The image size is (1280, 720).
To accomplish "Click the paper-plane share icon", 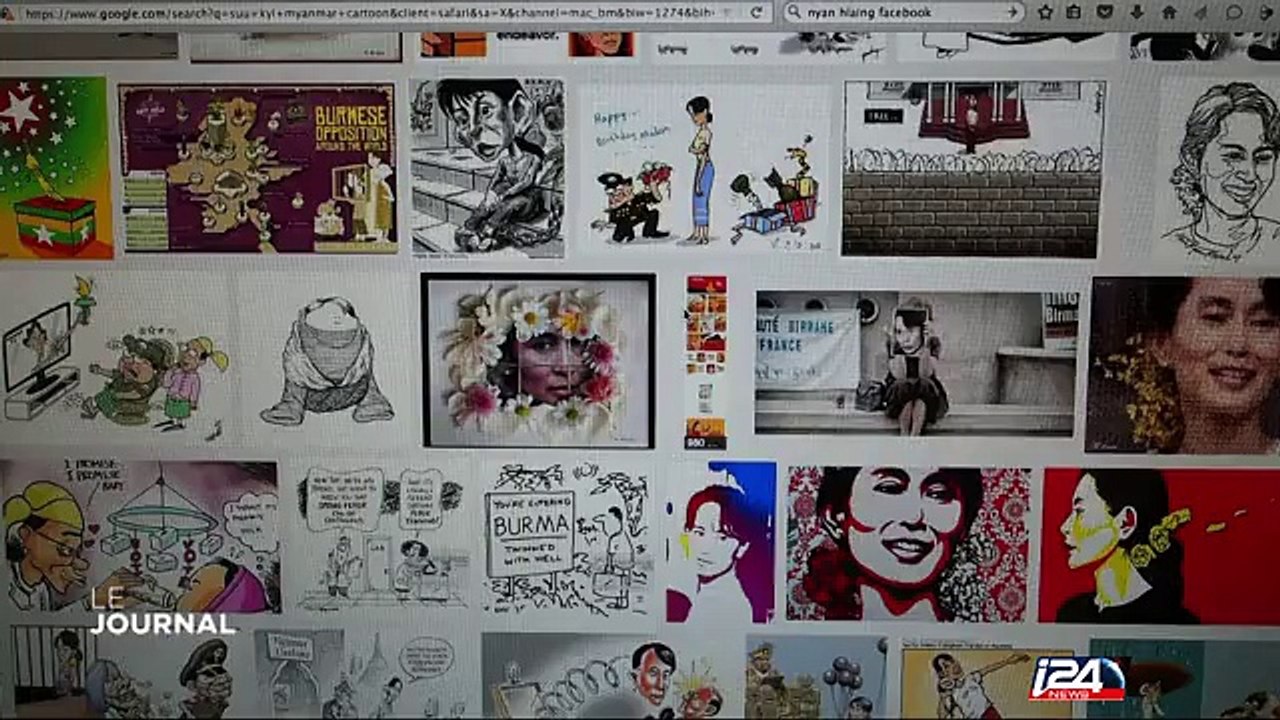I will point(1202,12).
